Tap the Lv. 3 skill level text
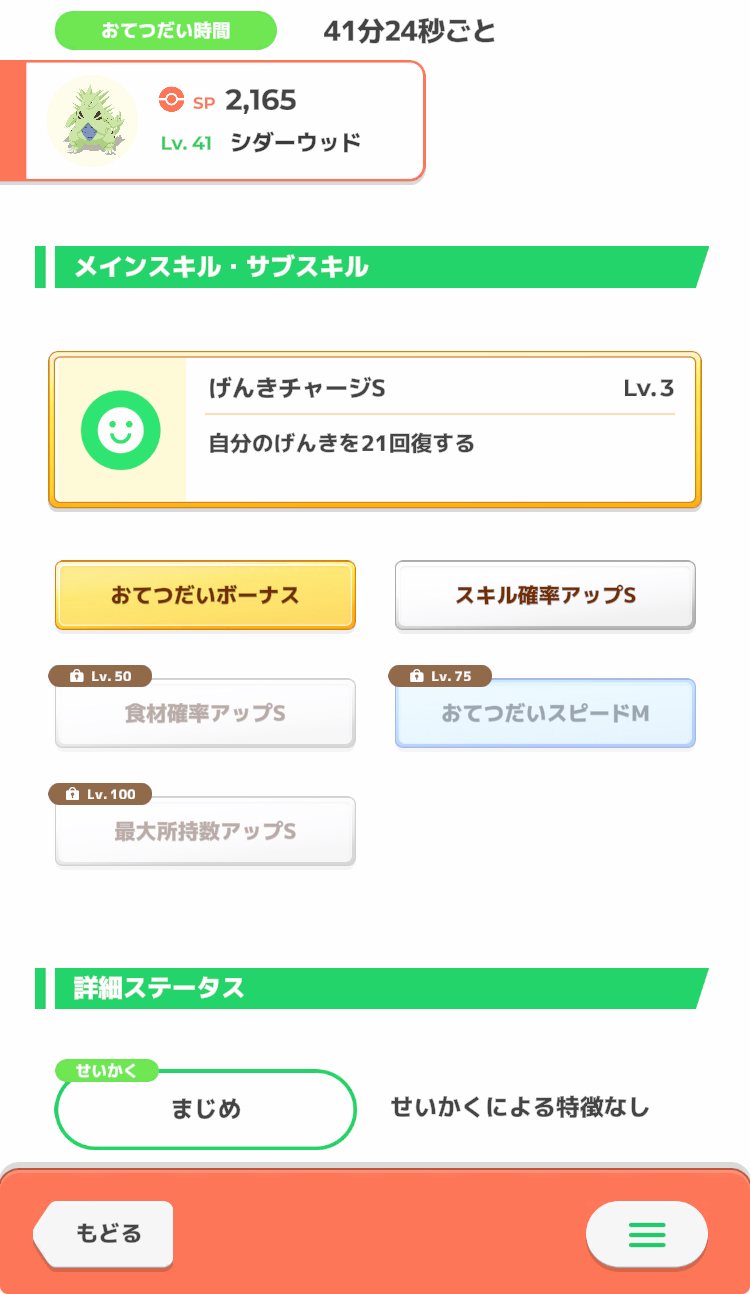 click(x=648, y=388)
